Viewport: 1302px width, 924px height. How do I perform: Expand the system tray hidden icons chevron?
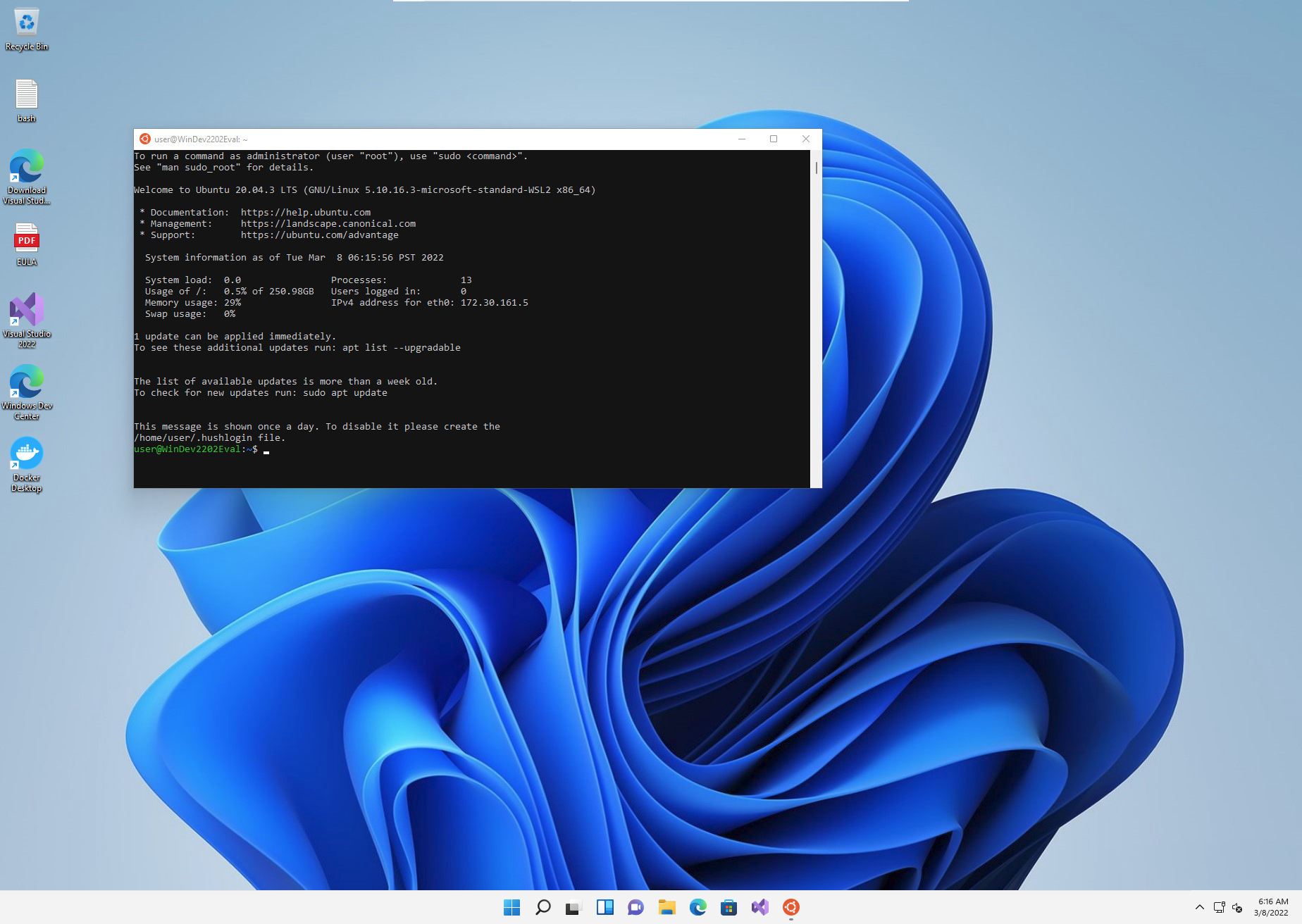[1199, 907]
